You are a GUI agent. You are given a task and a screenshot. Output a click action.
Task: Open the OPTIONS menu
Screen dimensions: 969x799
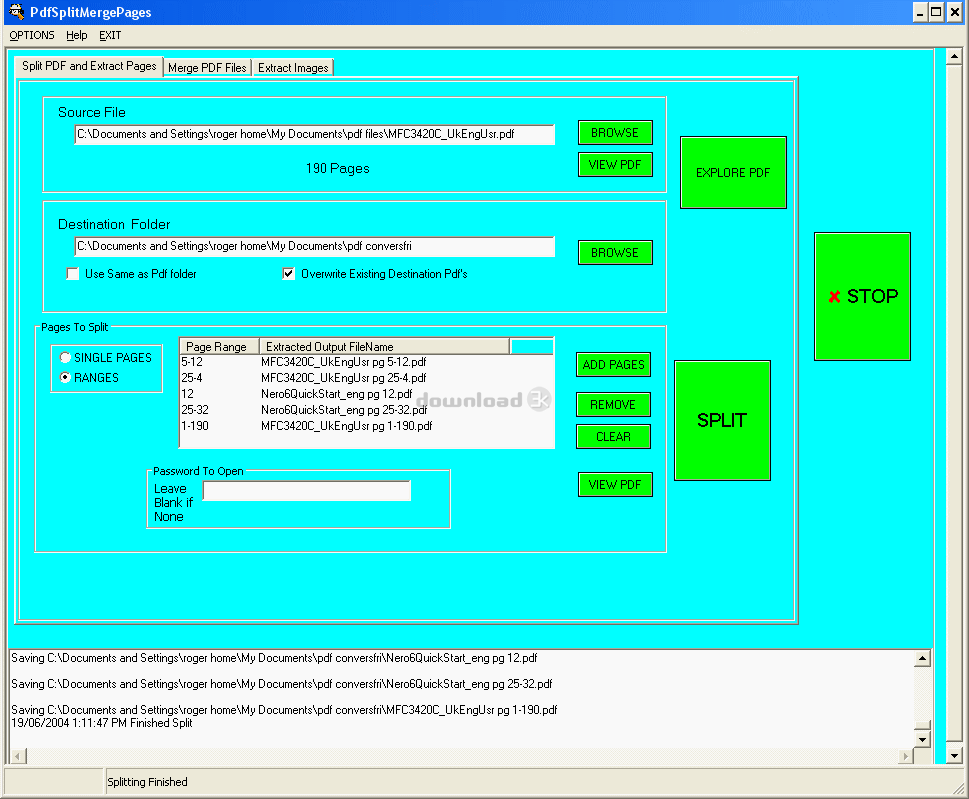point(32,35)
